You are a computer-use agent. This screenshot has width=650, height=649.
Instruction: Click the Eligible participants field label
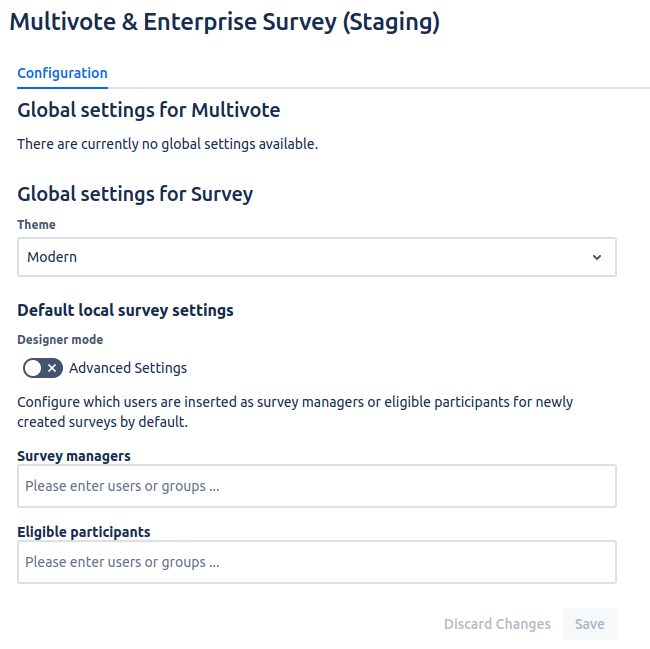click(84, 532)
